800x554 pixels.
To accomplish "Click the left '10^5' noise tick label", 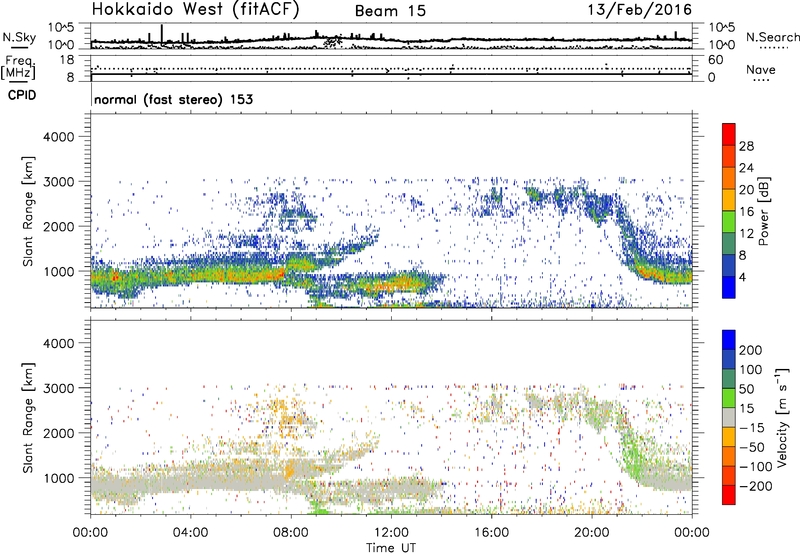I will pos(62,28).
